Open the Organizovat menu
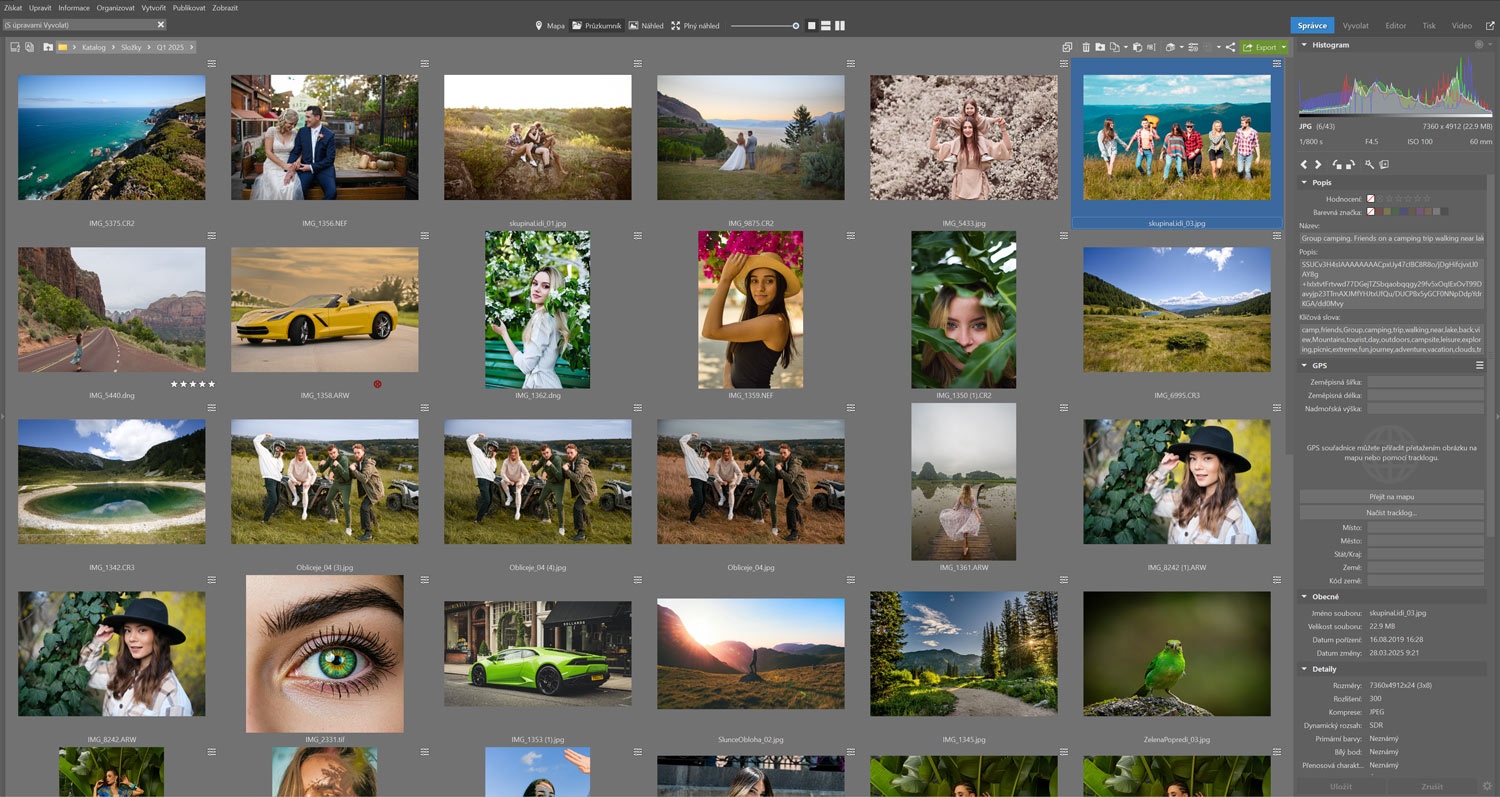 (x=115, y=7)
